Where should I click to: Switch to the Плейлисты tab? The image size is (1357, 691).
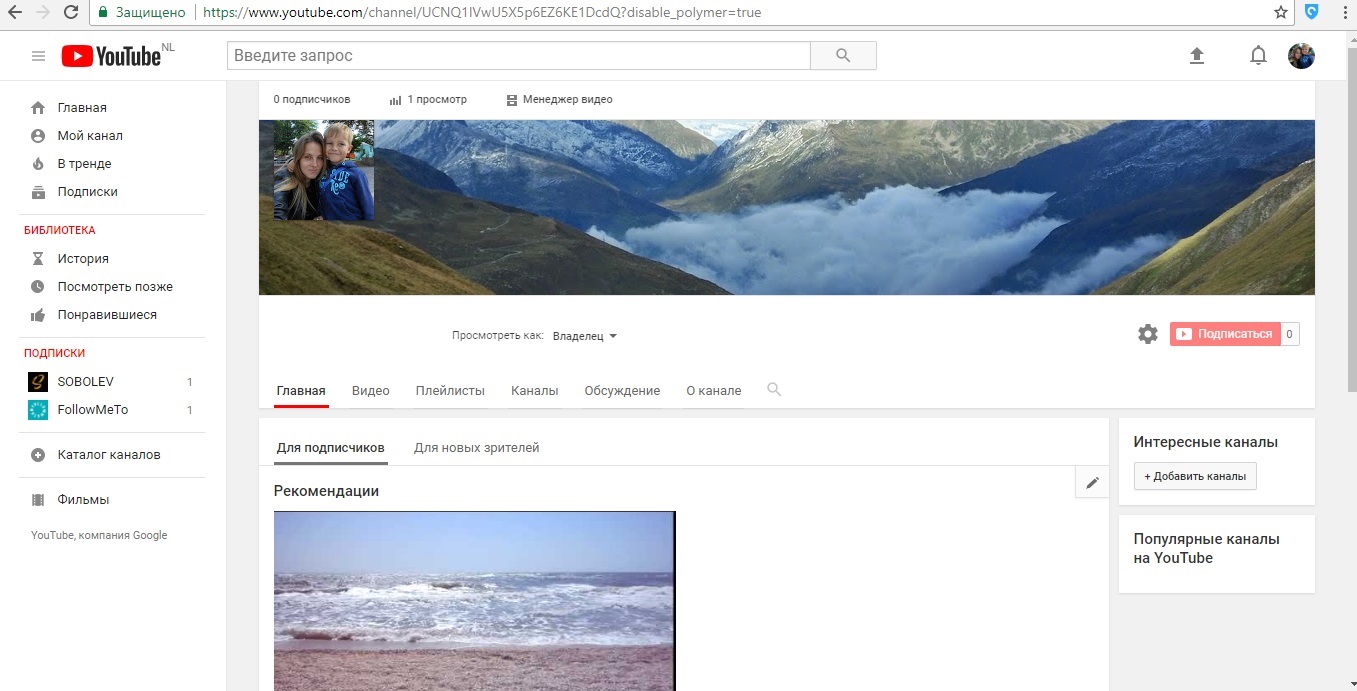coord(450,391)
